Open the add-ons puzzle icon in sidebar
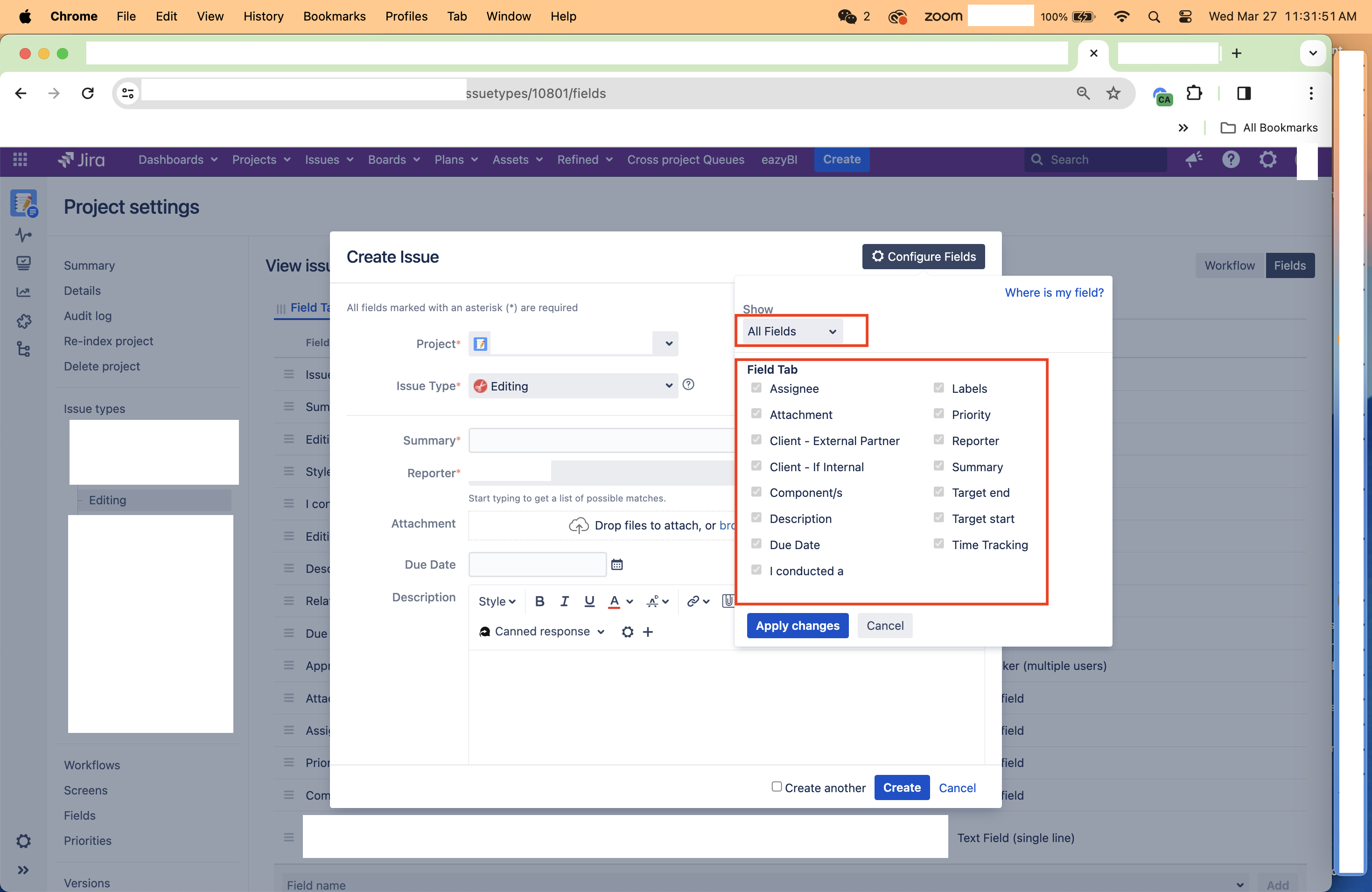Screen dimensions: 1372x892 23,321
